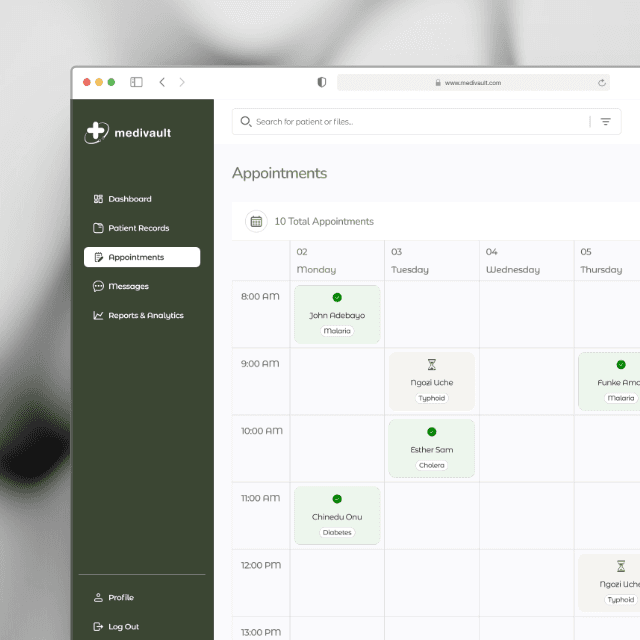Go forward with the browser forward arrow
Viewport: 640px width, 640px height.
point(182,82)
